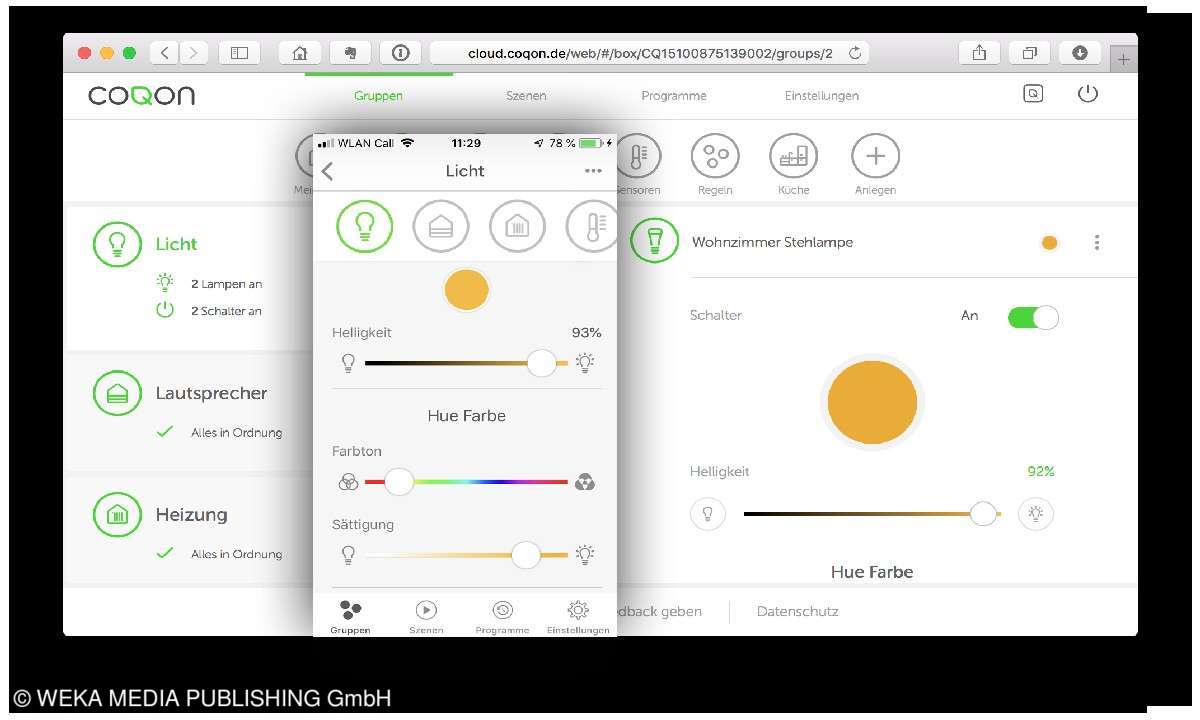Open the Küche group icon
This screenshot has height=720, width=1200.
tap(793, 156)
